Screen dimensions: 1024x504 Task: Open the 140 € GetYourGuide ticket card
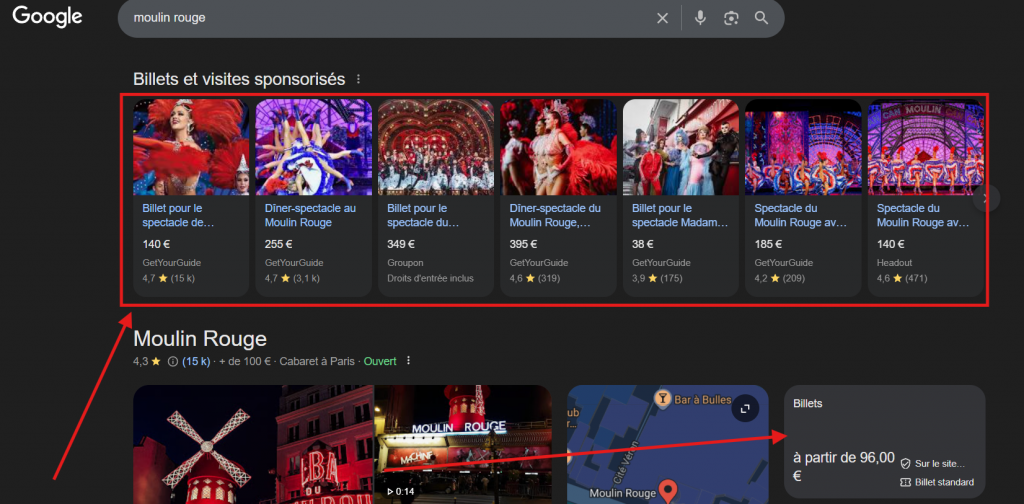[x=191, y=198]
